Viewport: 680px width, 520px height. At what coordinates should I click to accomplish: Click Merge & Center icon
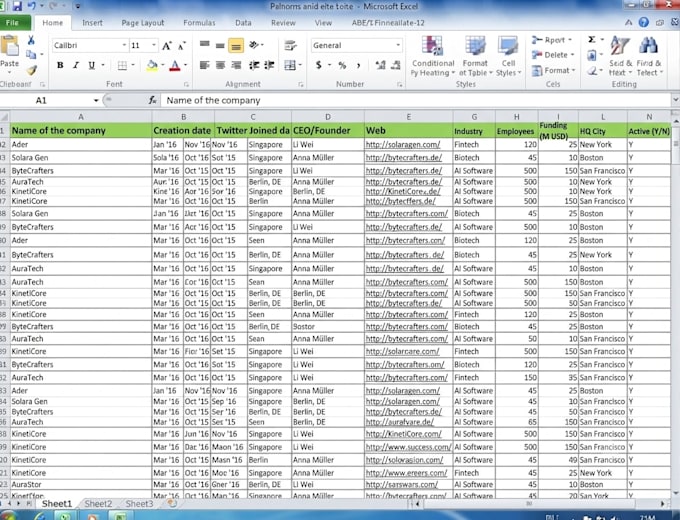(290, 65)
